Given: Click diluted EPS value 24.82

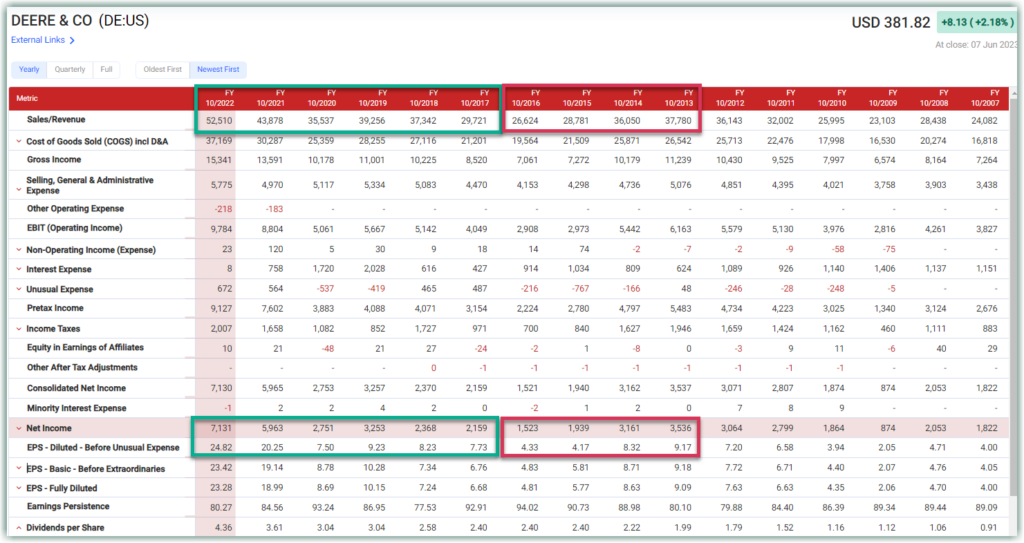Looking at the screenshot, I should pyautogui.click(x=221, y=448).
